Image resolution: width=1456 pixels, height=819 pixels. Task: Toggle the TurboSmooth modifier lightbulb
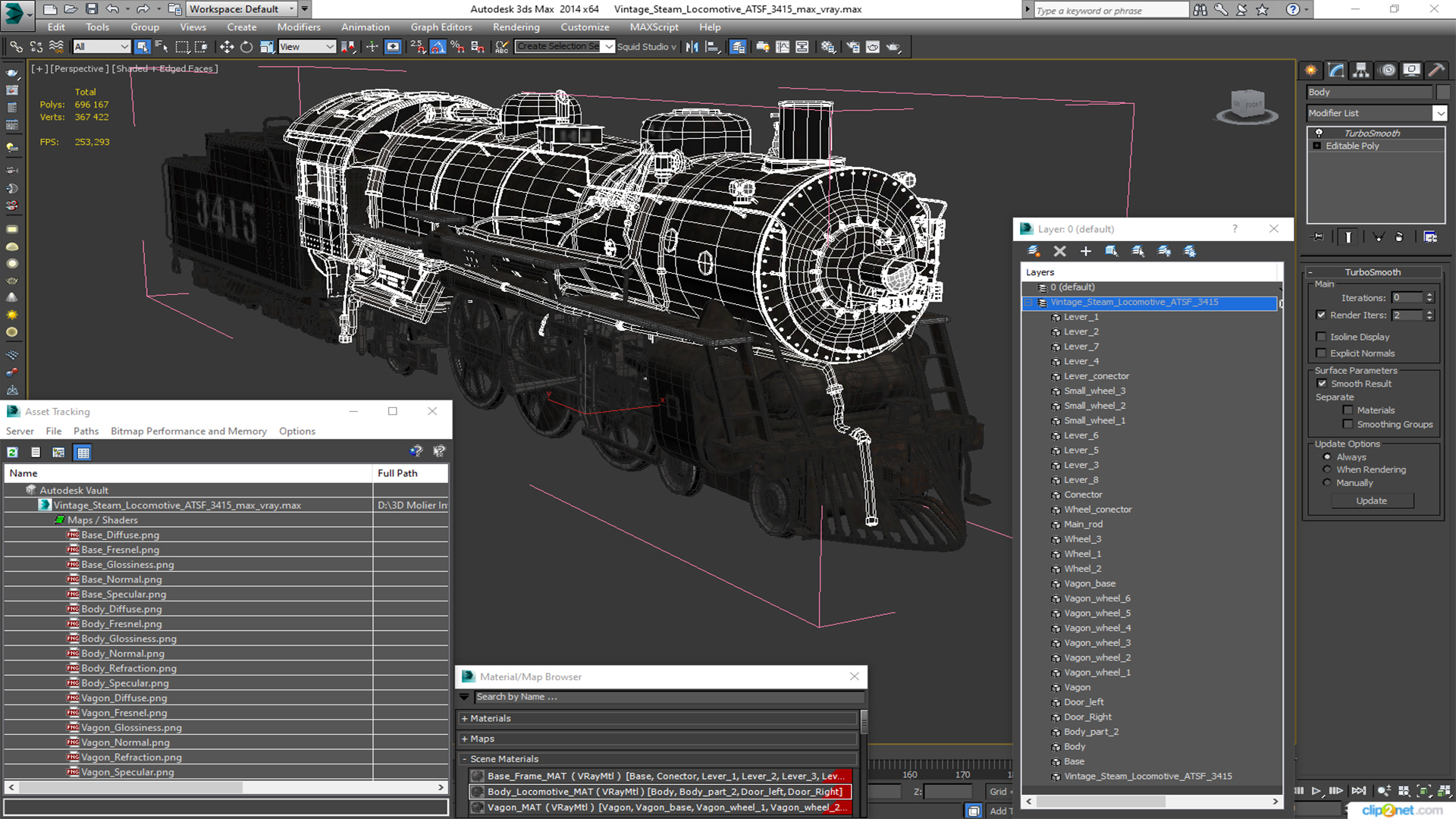pyautogui.click(x=1319, y=133)
